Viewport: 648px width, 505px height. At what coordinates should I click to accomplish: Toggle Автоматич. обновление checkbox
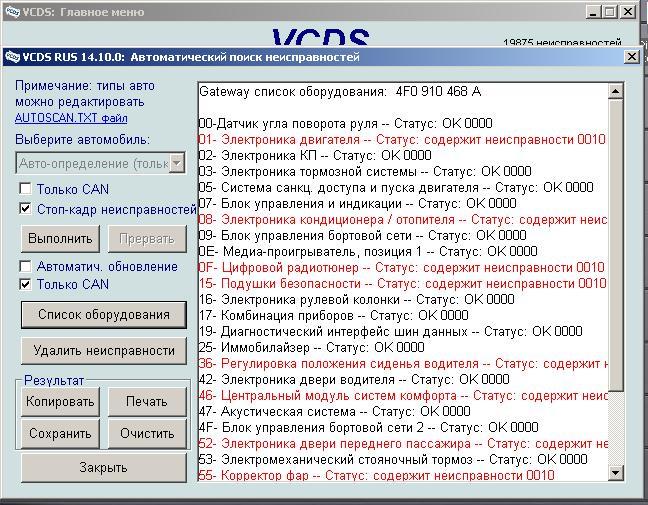[26, 267]
